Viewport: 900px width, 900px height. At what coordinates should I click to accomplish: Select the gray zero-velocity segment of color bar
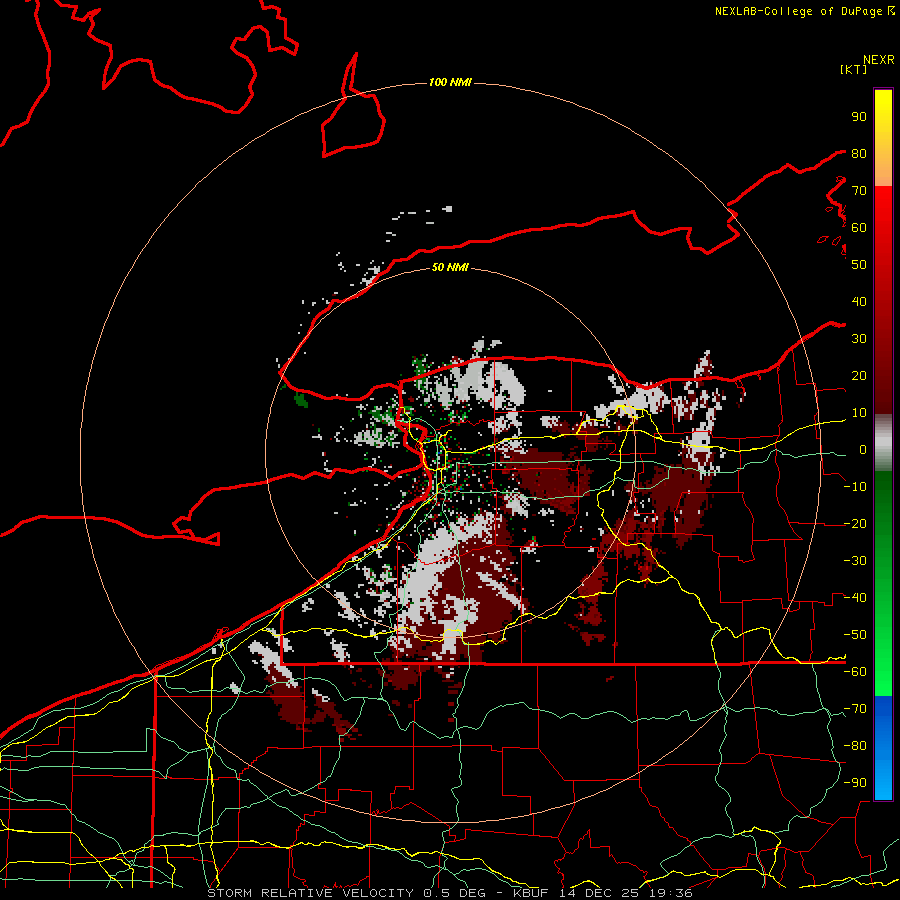click(883, 443)
